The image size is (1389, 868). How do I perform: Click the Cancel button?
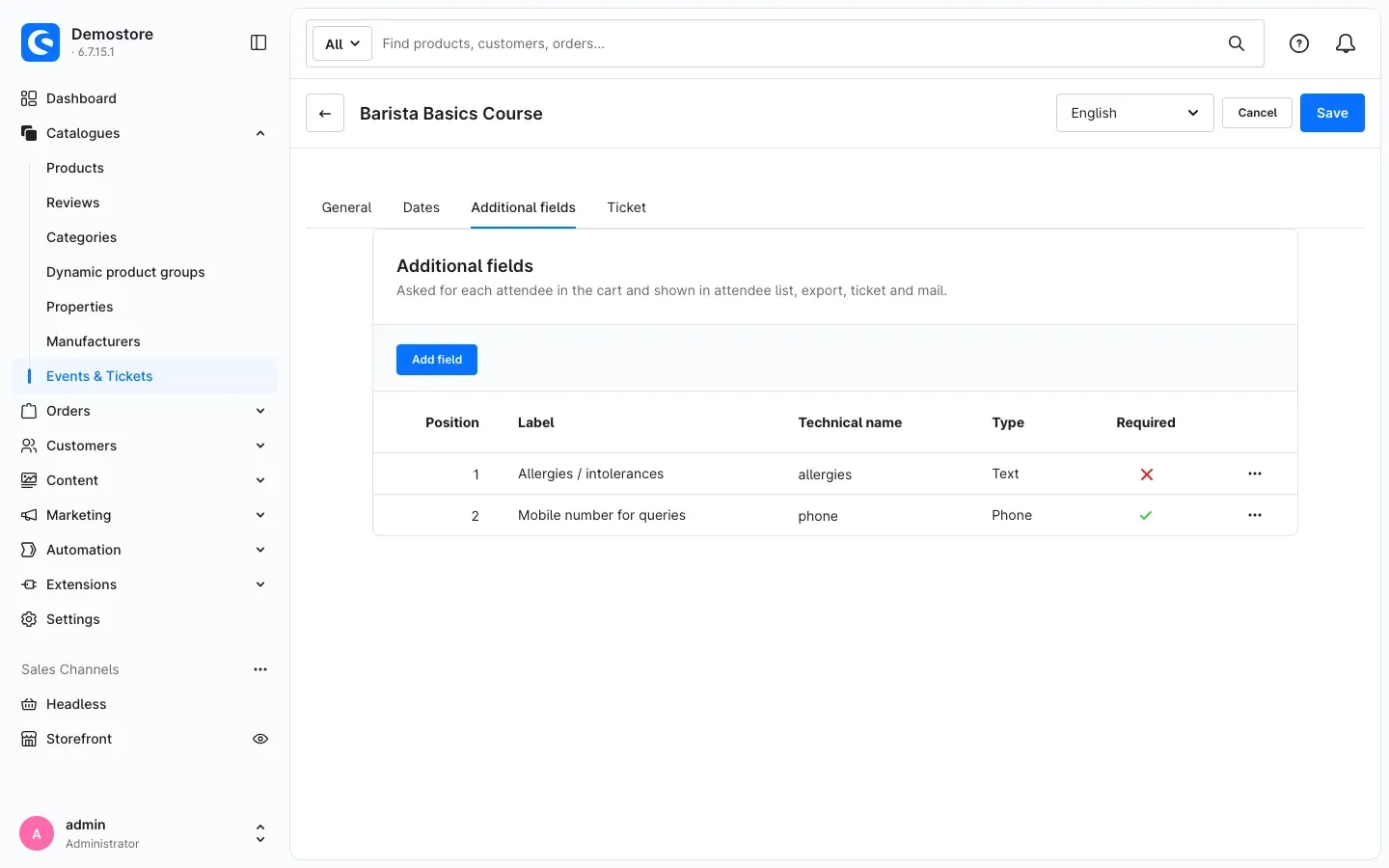(x=1258, y=113)
